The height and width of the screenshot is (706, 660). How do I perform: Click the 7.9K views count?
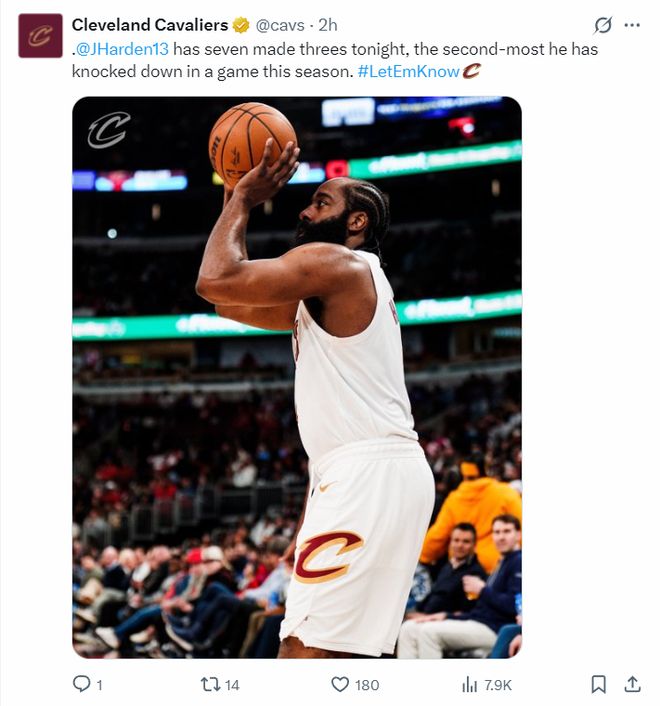click(498, 685)
